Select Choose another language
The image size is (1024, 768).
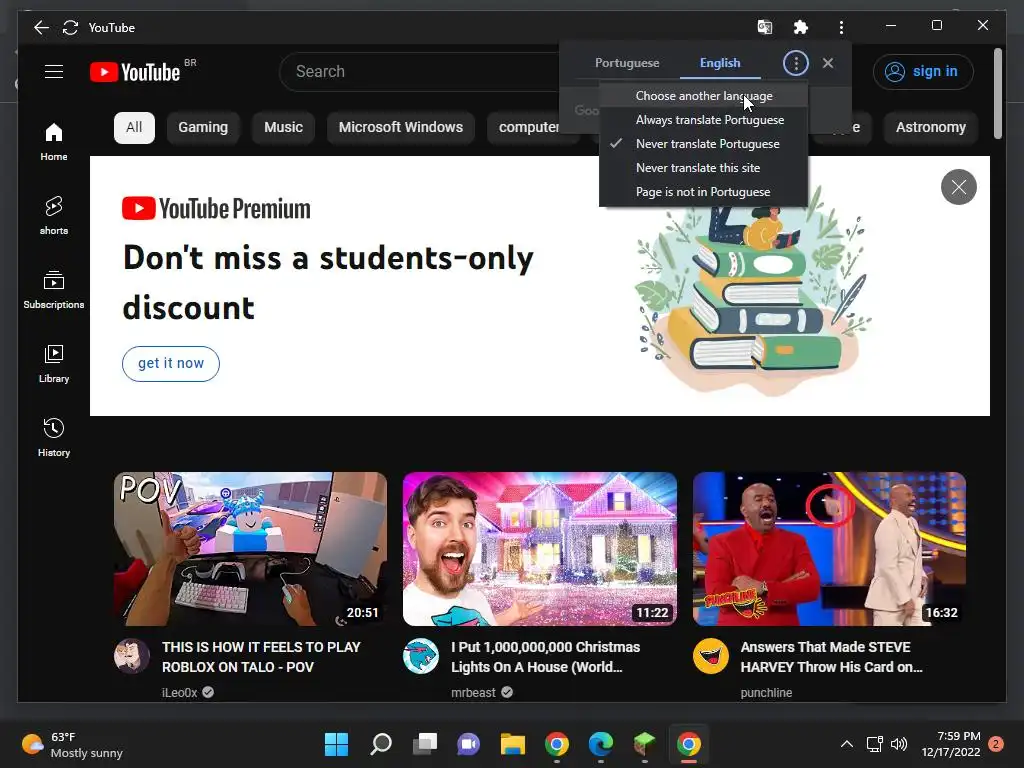[703, 96]
